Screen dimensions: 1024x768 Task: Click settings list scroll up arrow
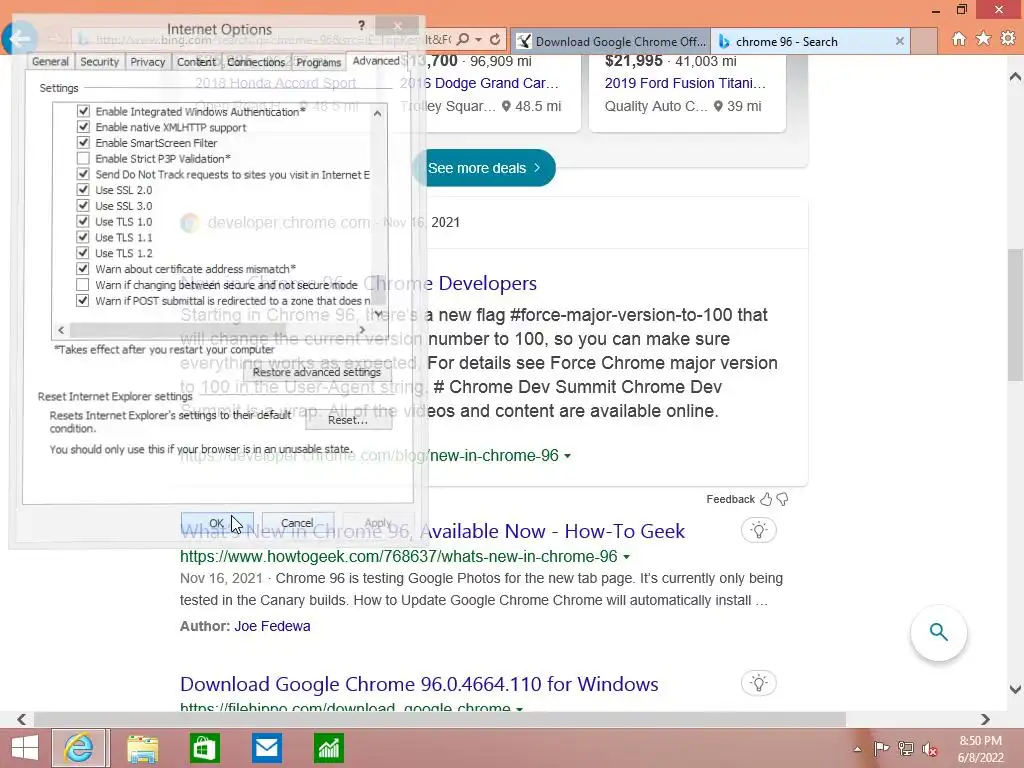tap(377, 114)
